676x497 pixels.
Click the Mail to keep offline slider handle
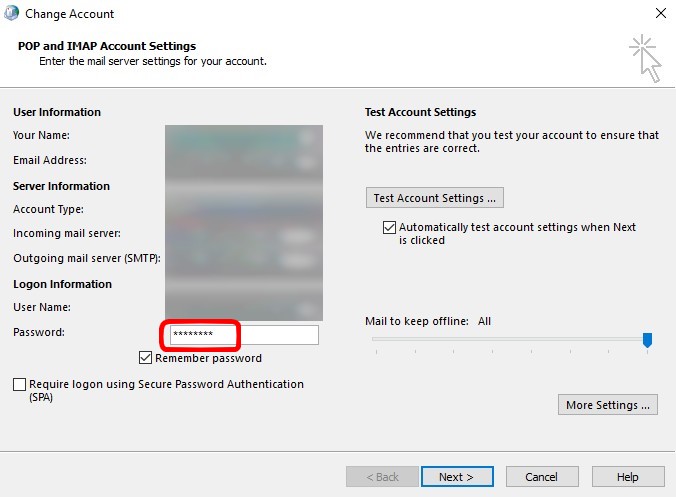click(647, 341)
